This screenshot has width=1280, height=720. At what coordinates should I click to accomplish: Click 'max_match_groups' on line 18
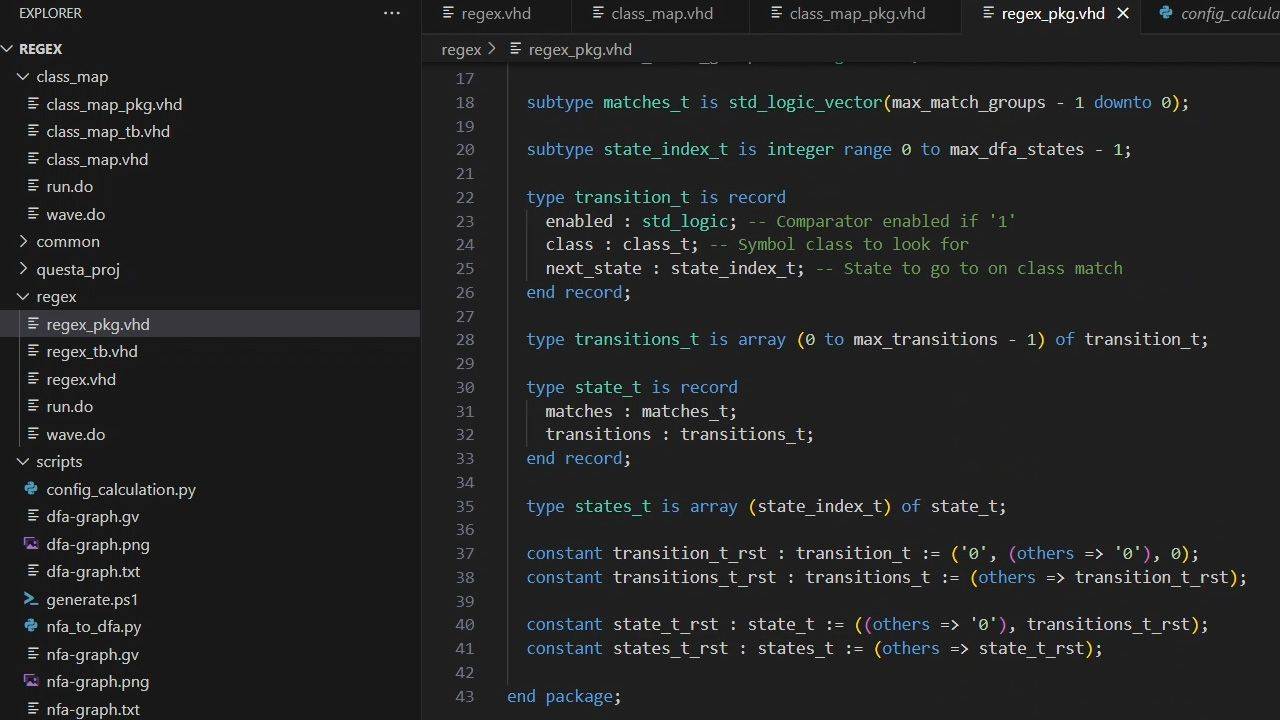(968, 102)
